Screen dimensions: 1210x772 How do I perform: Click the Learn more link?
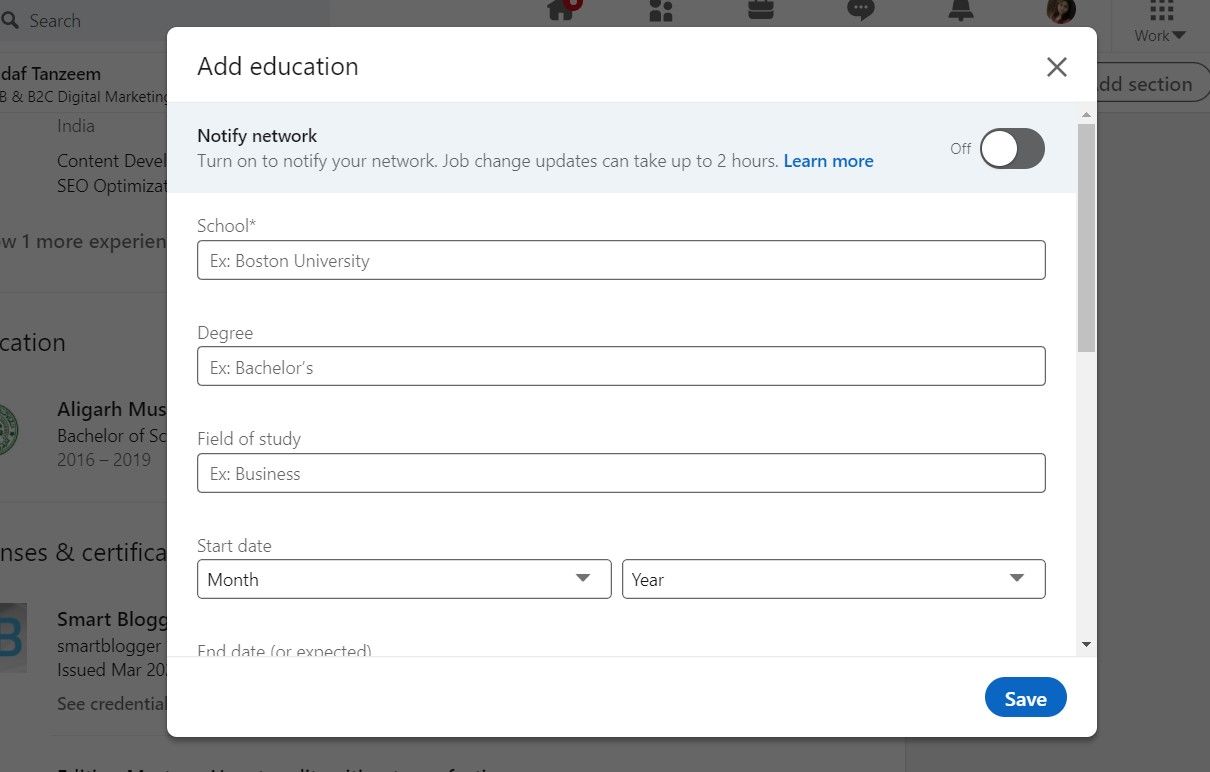[x=828, y=161]
